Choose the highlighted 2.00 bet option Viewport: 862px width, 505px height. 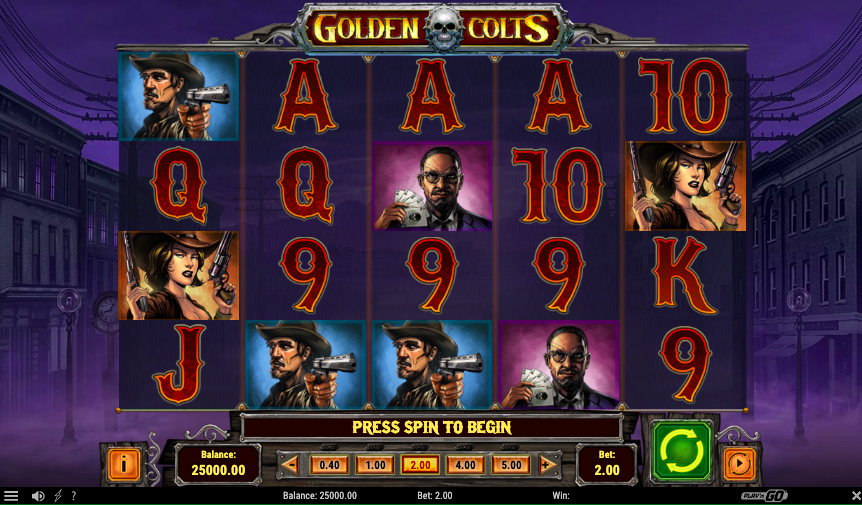[421, 465]
